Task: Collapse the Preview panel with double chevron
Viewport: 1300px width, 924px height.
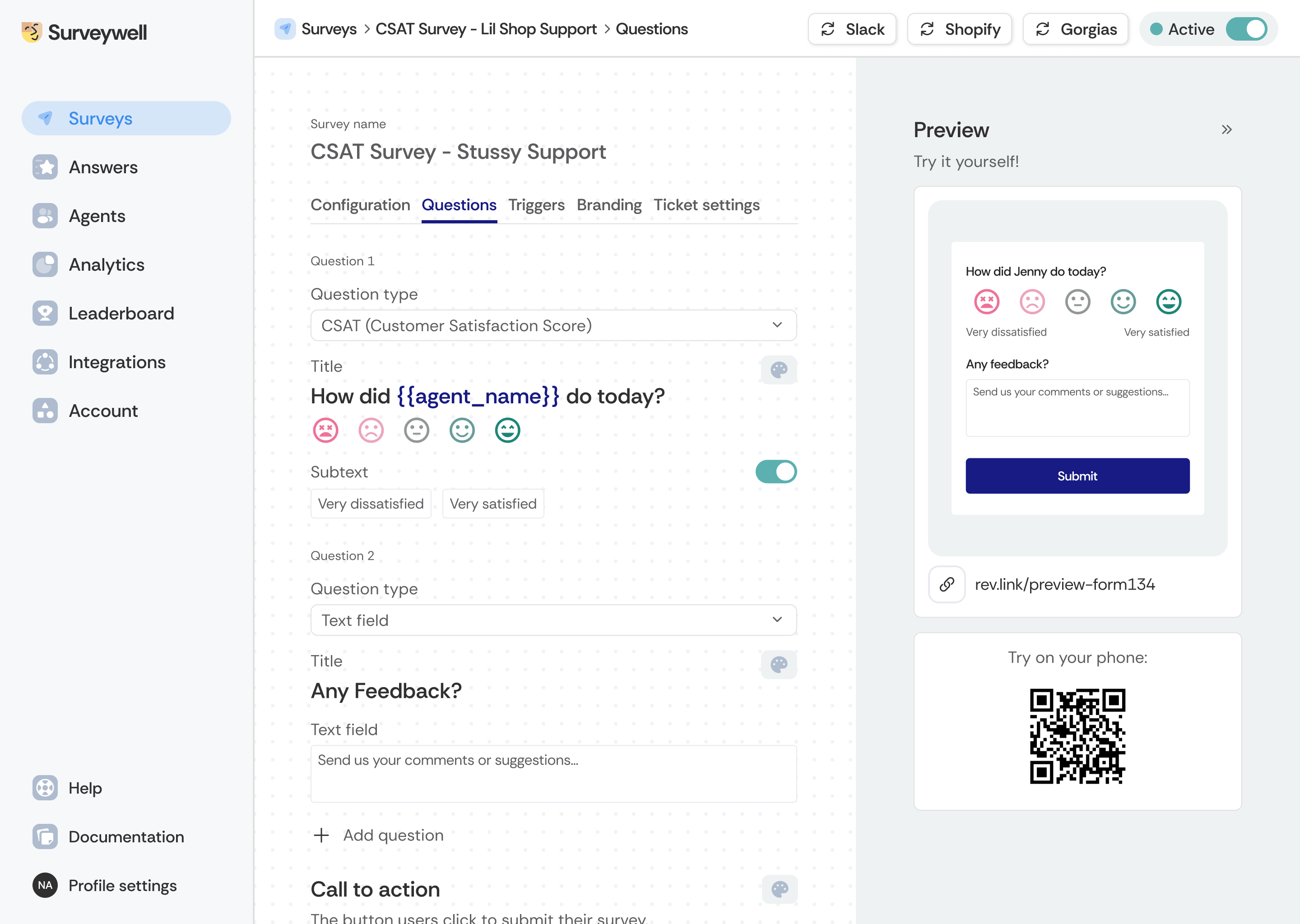Action: pyautogui.click(x=1226, y=130)
